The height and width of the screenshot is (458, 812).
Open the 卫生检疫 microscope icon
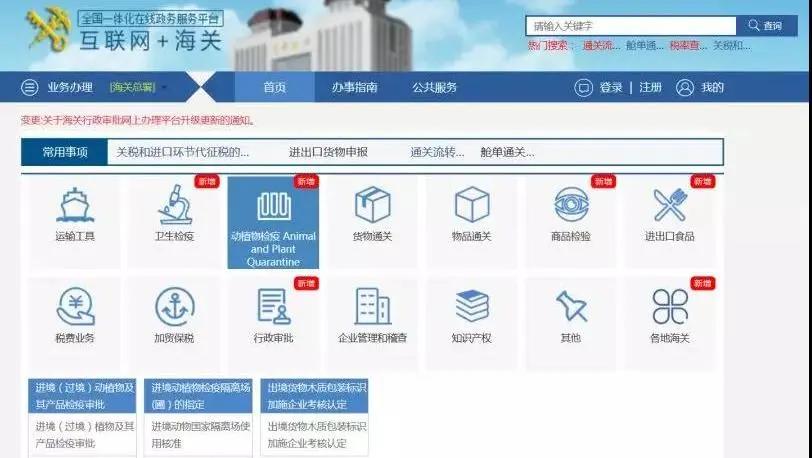click(175, 205)
